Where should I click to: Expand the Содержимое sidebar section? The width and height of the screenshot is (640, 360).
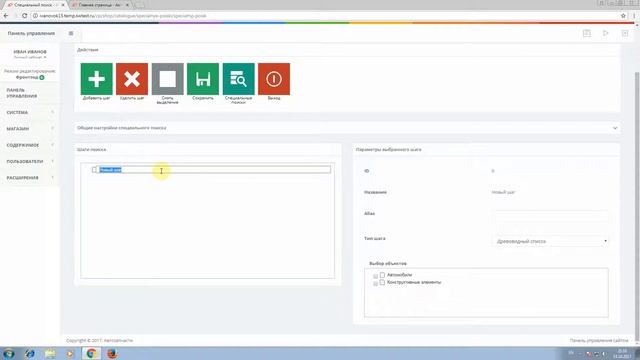(29, 145)
